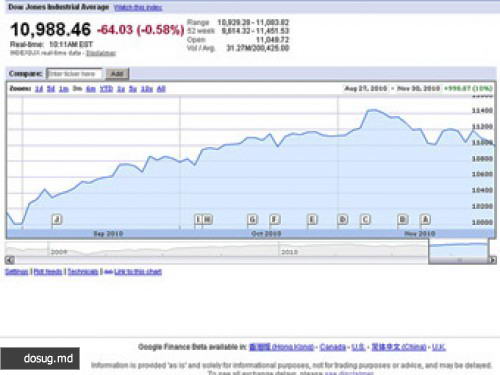The image size is (500, 375).
Task: Click the Dow Jones Industrial Average title
Action: (x=59, y=7)
